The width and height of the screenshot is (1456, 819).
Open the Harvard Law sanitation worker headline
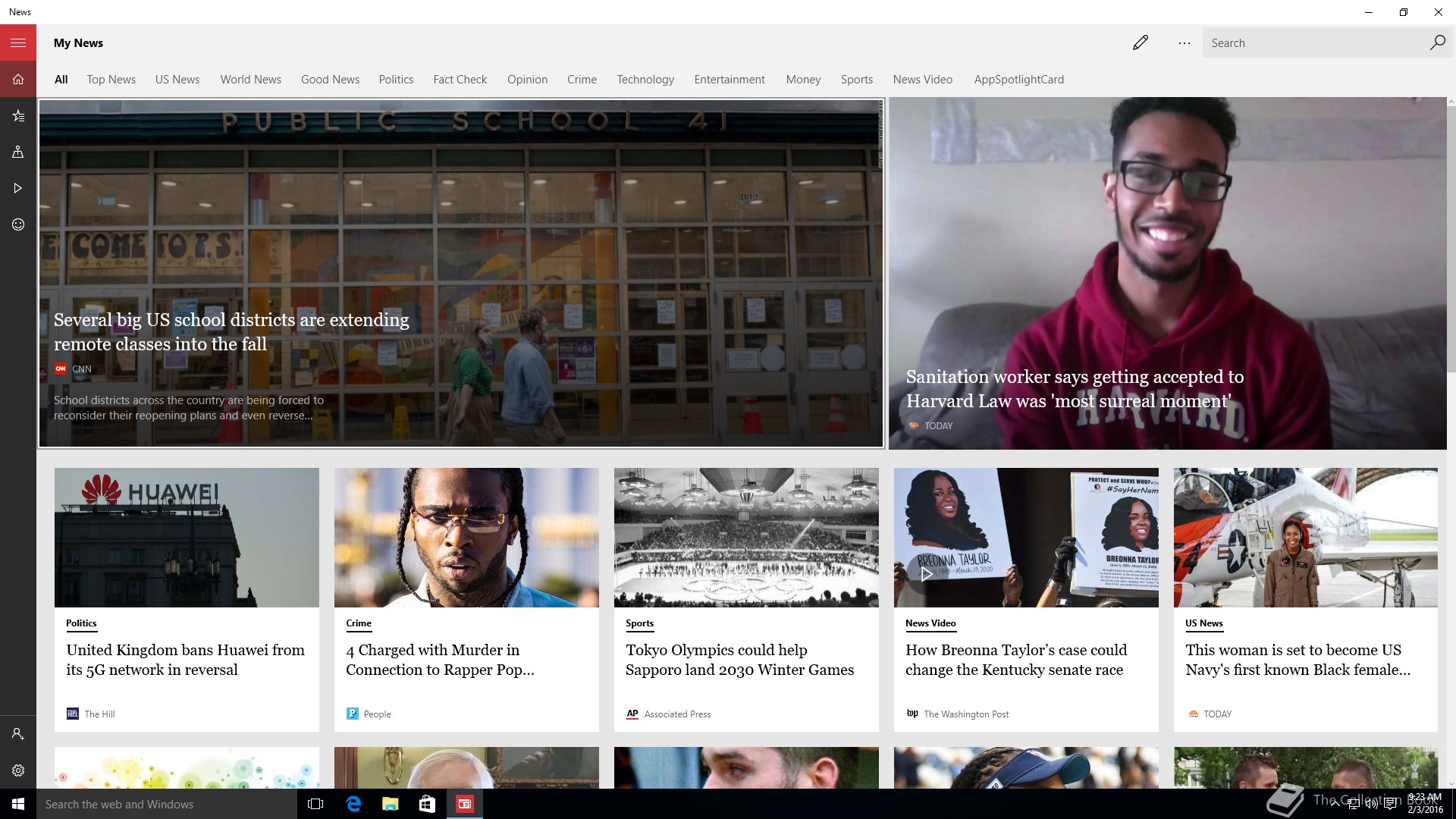[1075, 389]
